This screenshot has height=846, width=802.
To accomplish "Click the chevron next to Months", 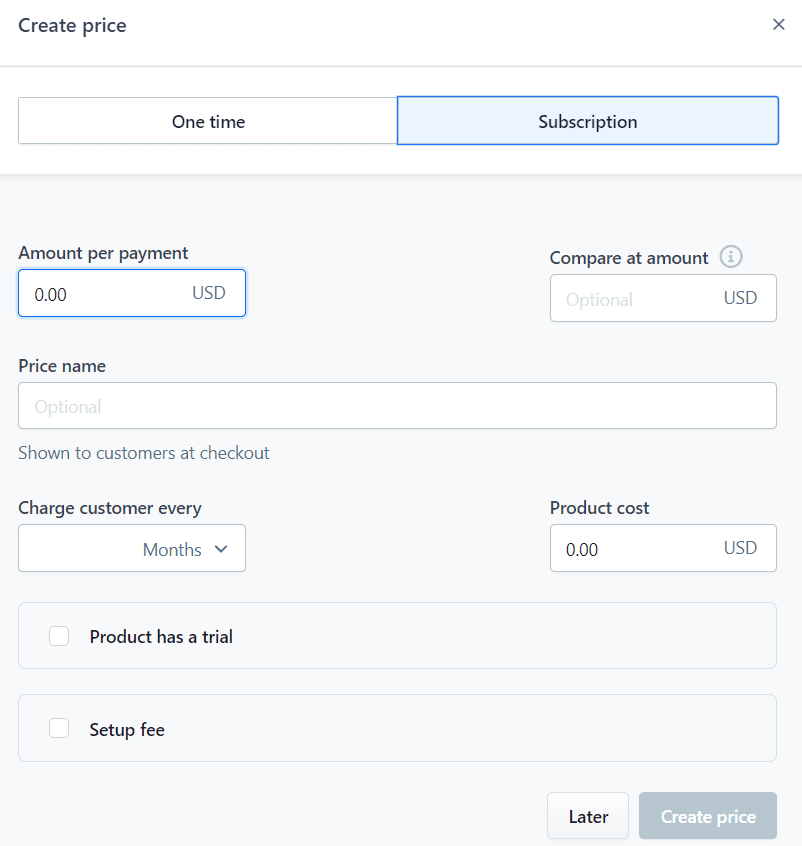I will pos(221,549).
